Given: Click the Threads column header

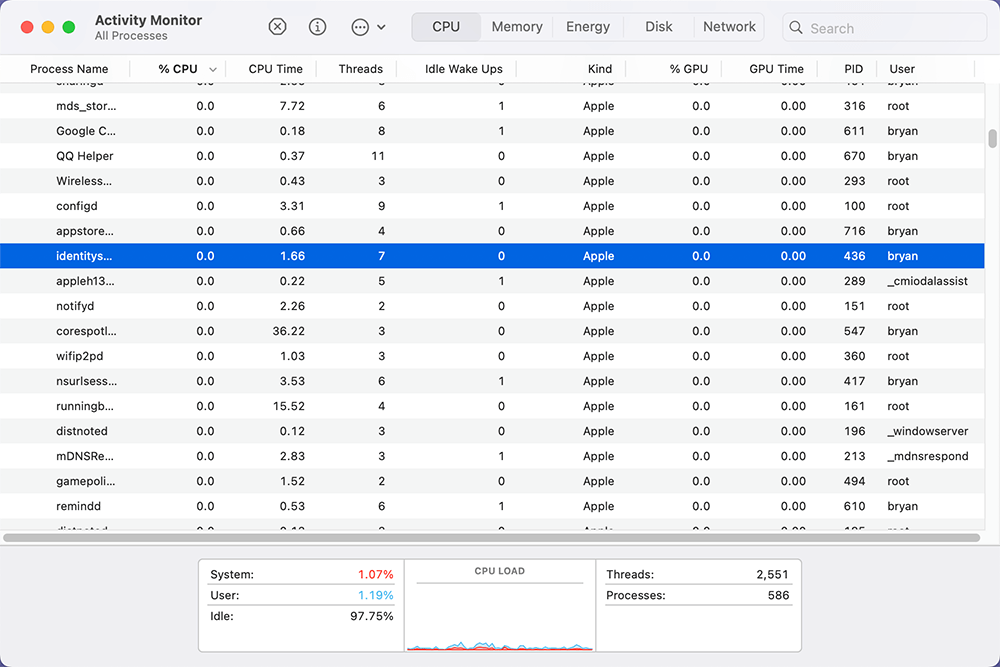Looking at the screenshot, I should (360, 69).
